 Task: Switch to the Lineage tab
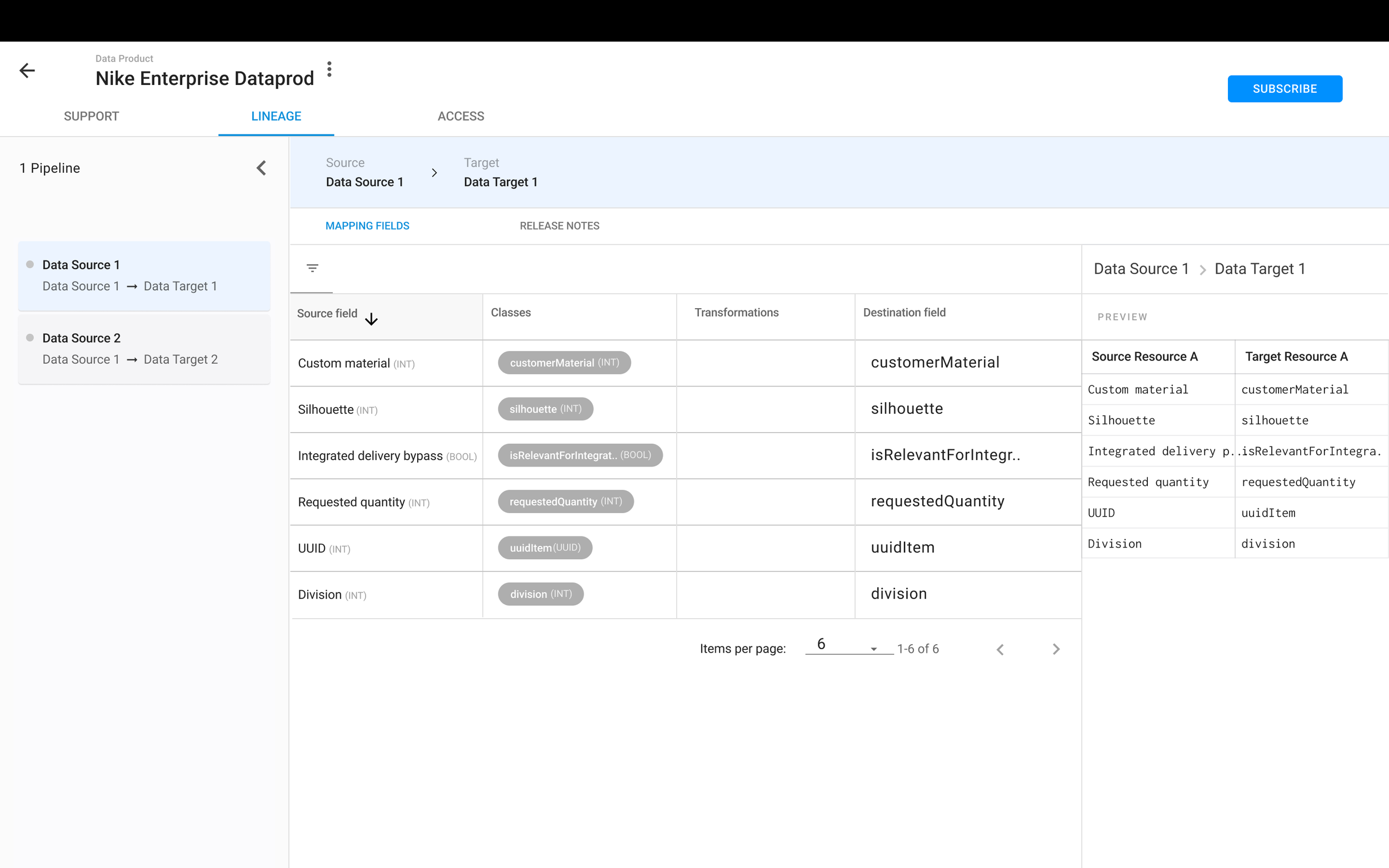(276, 116)
